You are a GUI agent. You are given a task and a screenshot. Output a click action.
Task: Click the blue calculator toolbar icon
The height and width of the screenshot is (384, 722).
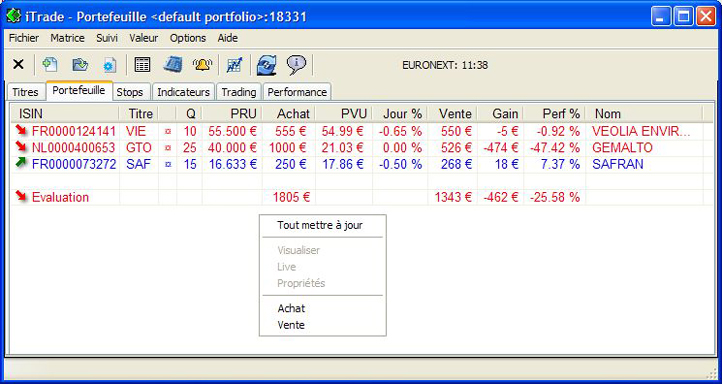pos(173,64)
